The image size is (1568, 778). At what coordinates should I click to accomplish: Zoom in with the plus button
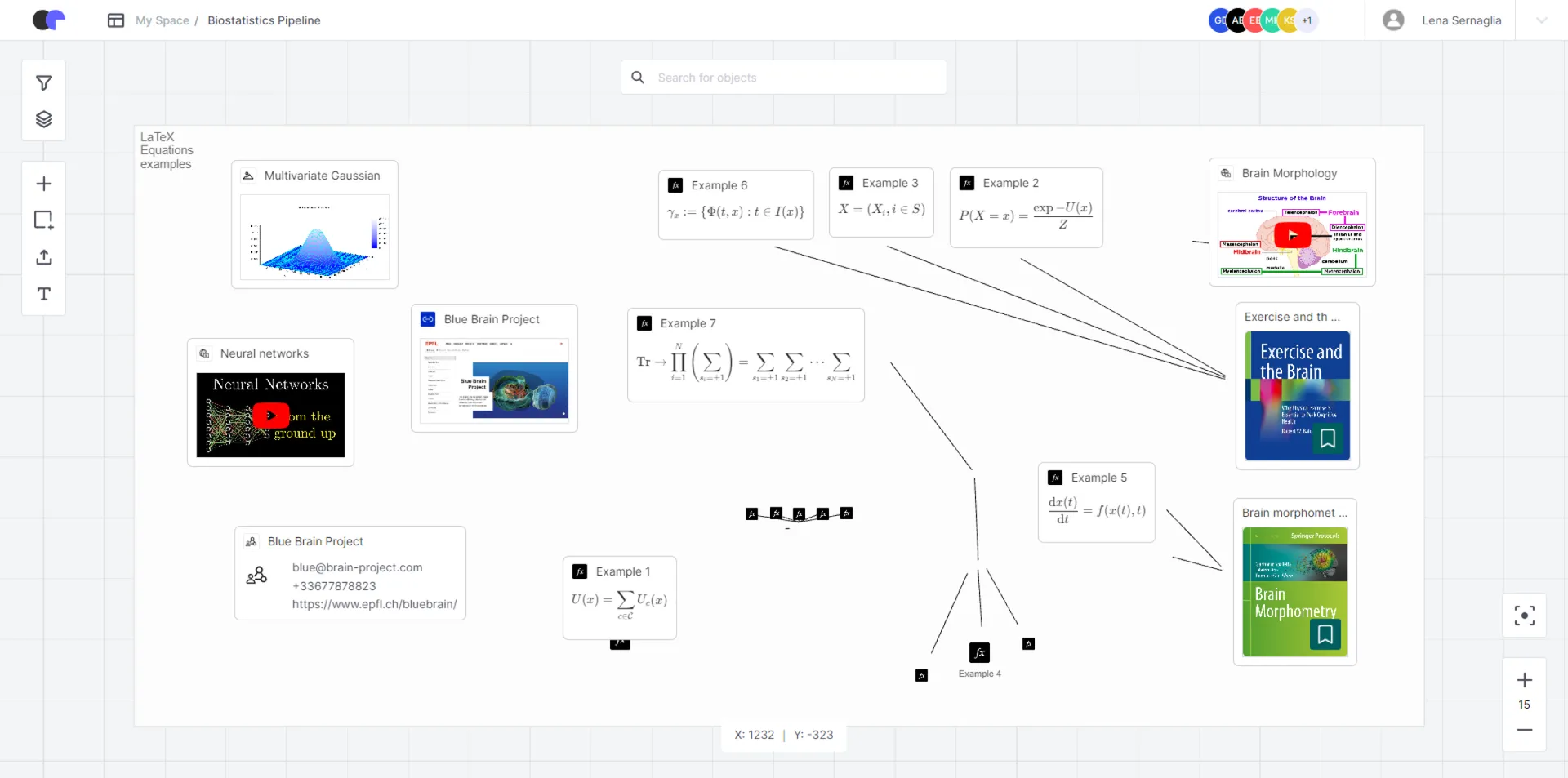[x=1524, y=680]
